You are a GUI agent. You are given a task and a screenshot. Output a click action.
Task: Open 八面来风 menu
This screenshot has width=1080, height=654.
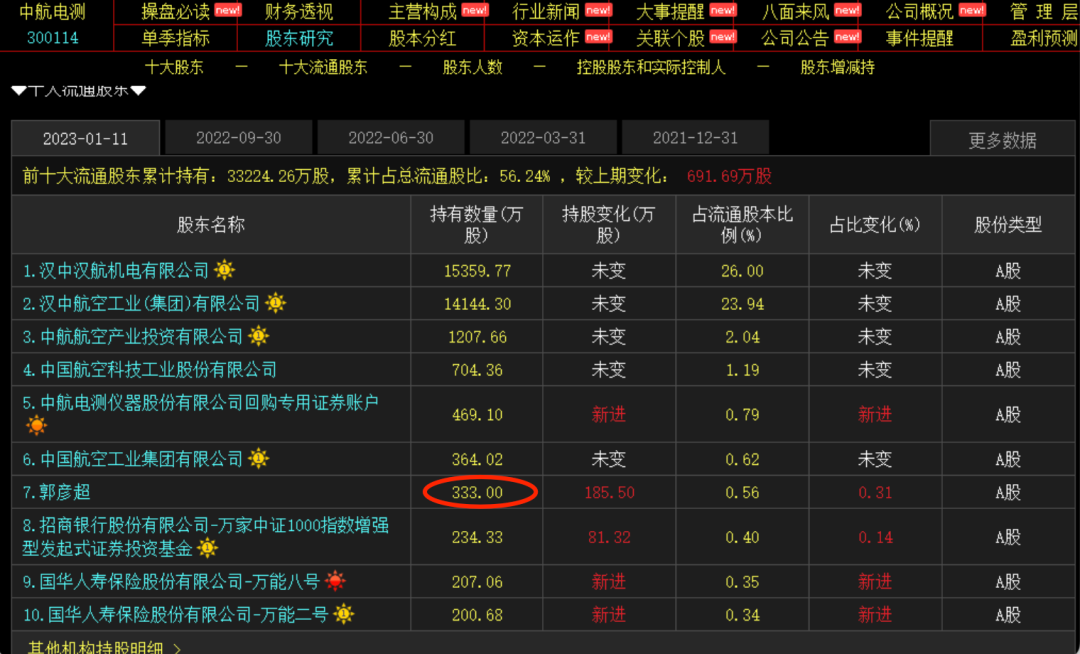[796, 12]
